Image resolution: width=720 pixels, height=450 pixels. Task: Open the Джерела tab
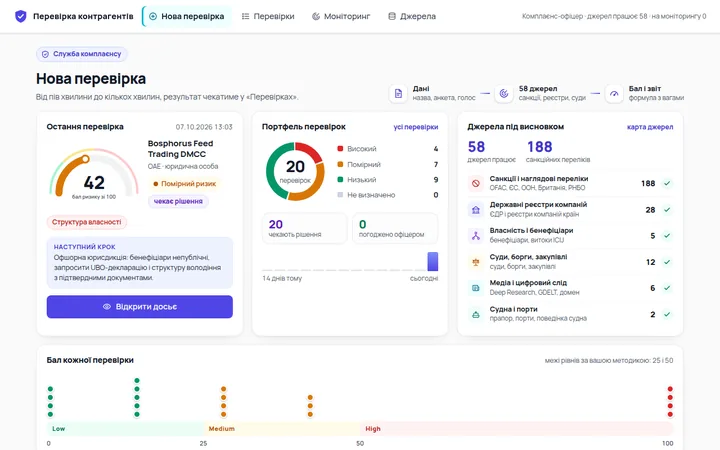(412, 17)
